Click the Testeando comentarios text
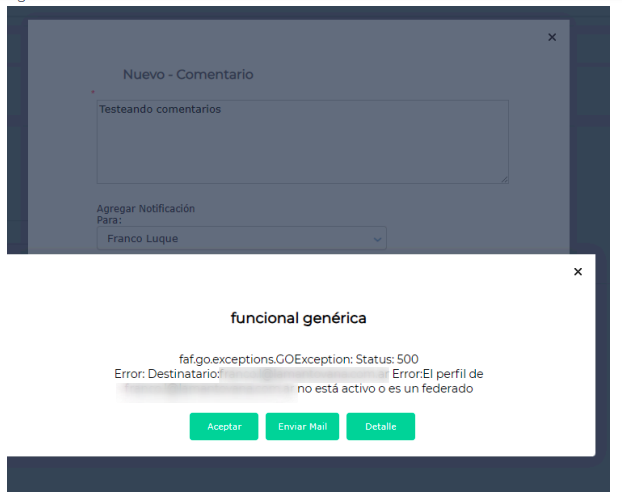Screen dimensions: 622x497 coord(160,109)
